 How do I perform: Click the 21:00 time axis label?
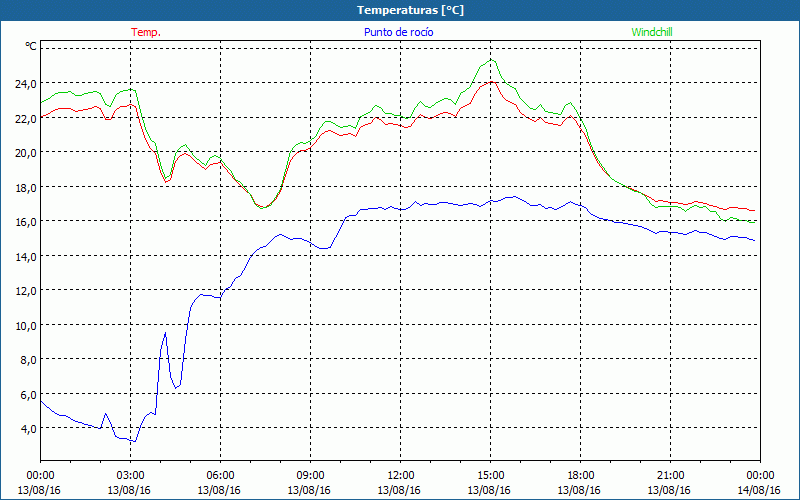(670, 476)
